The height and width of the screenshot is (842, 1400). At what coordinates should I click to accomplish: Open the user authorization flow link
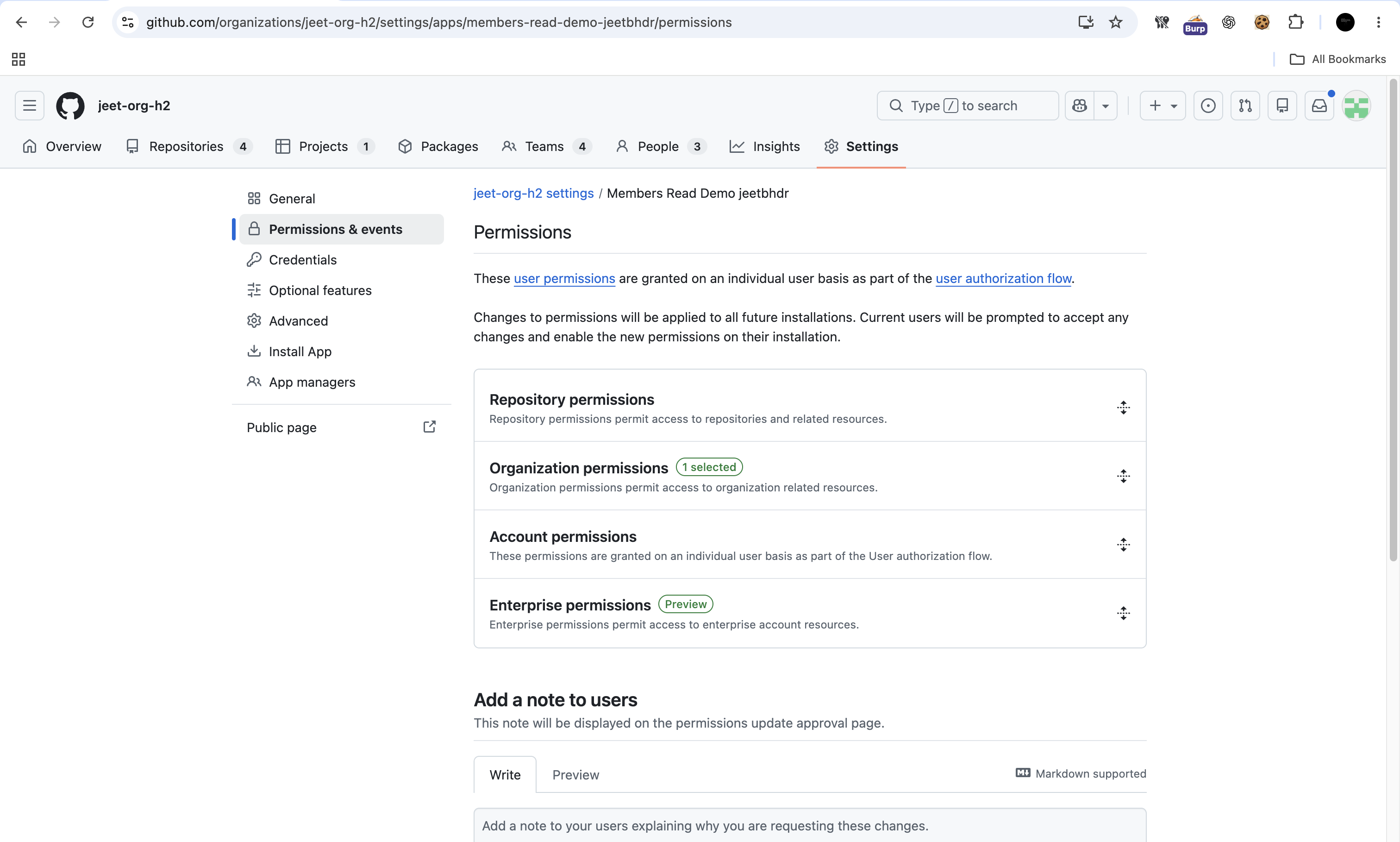coord(1003,279)
